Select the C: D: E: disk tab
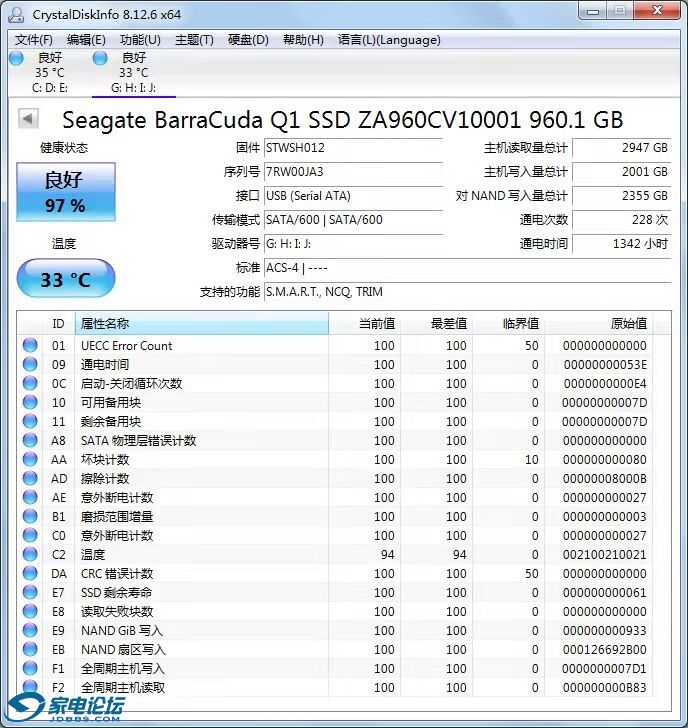The width and height of the screenshot is (688, 728). [50, 72]
